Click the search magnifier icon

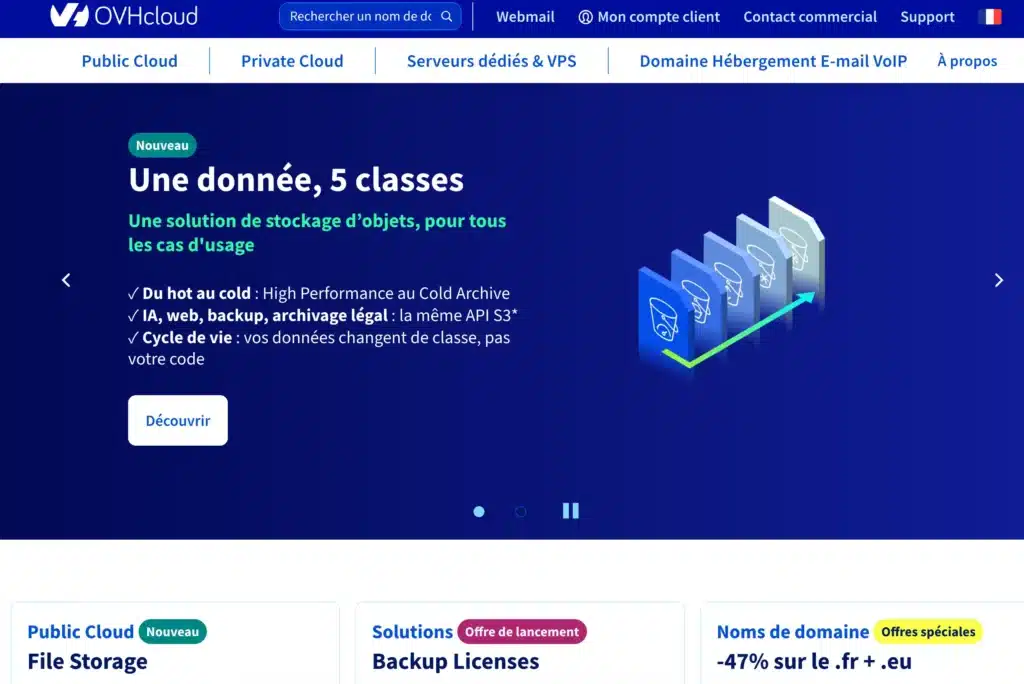pyautogui.click(x=447, y=16)
